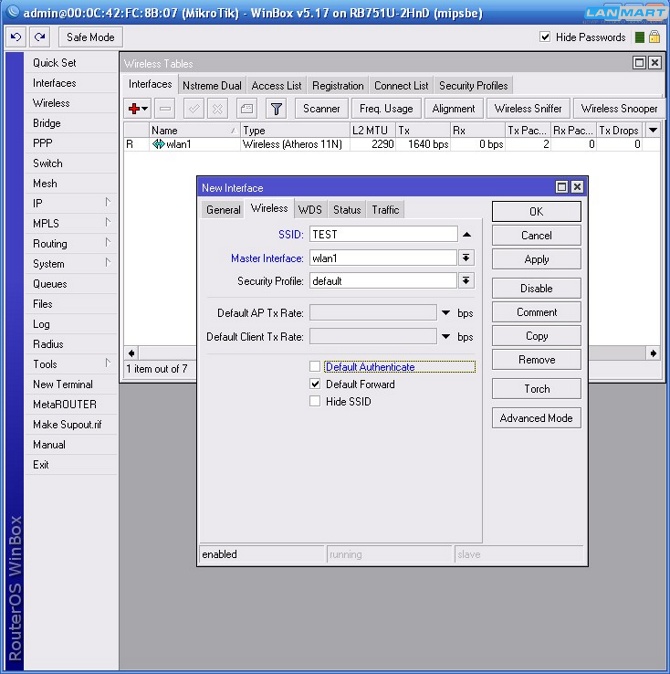Switch to the WDS tab

(x=310, y=210)
